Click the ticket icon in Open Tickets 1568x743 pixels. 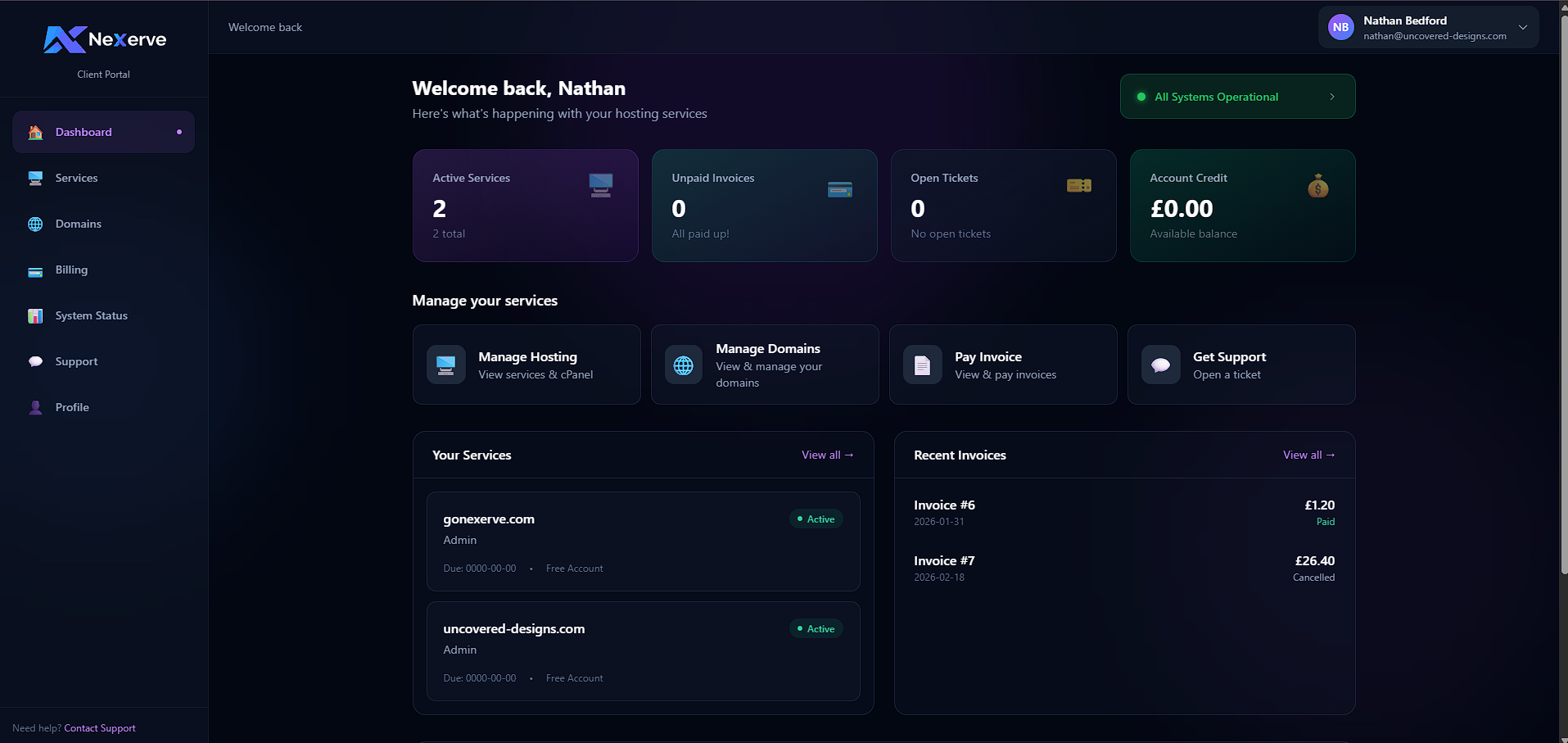tap(1078, 186)
